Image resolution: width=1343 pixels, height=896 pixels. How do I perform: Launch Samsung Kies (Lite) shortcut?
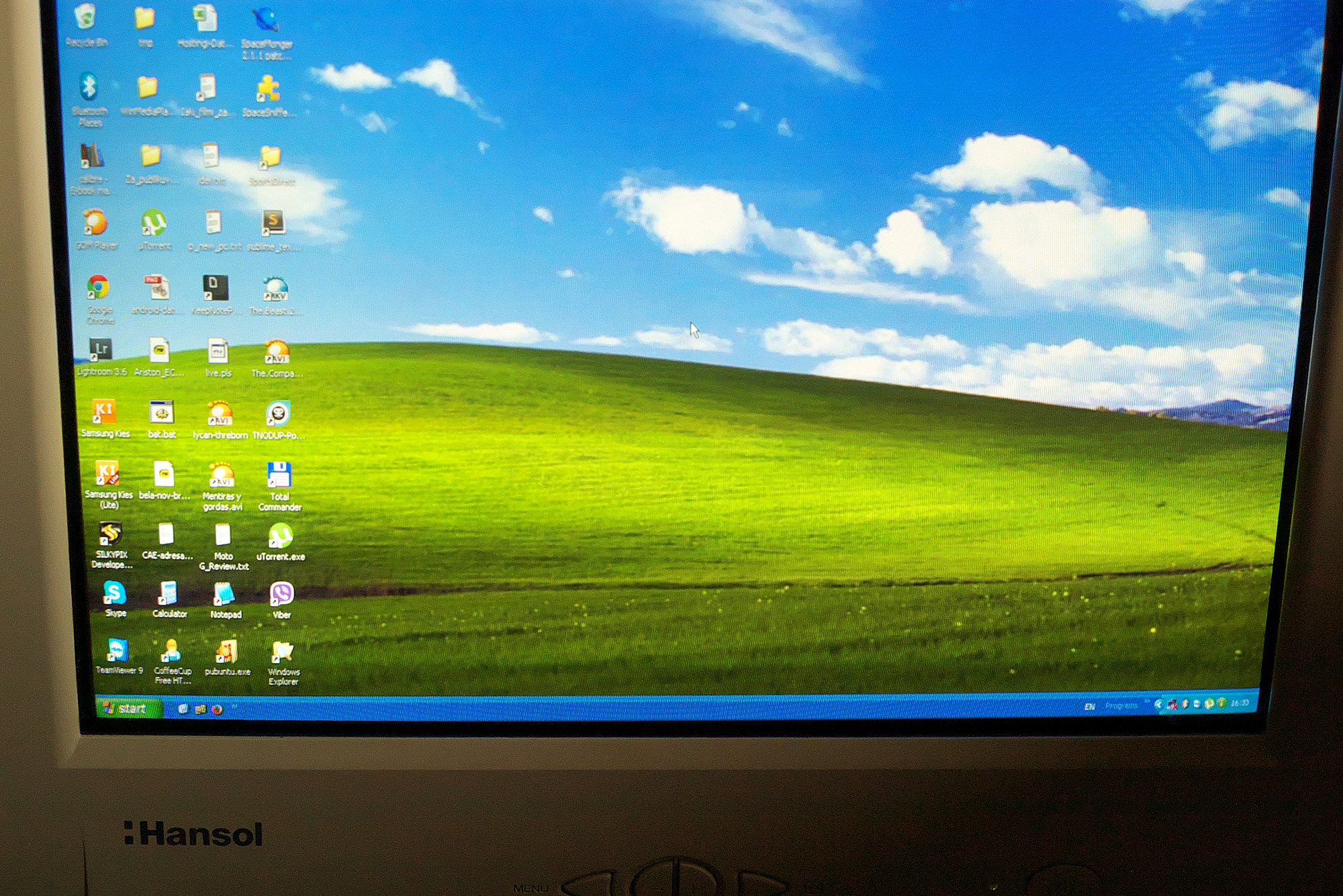click(108, 485)
